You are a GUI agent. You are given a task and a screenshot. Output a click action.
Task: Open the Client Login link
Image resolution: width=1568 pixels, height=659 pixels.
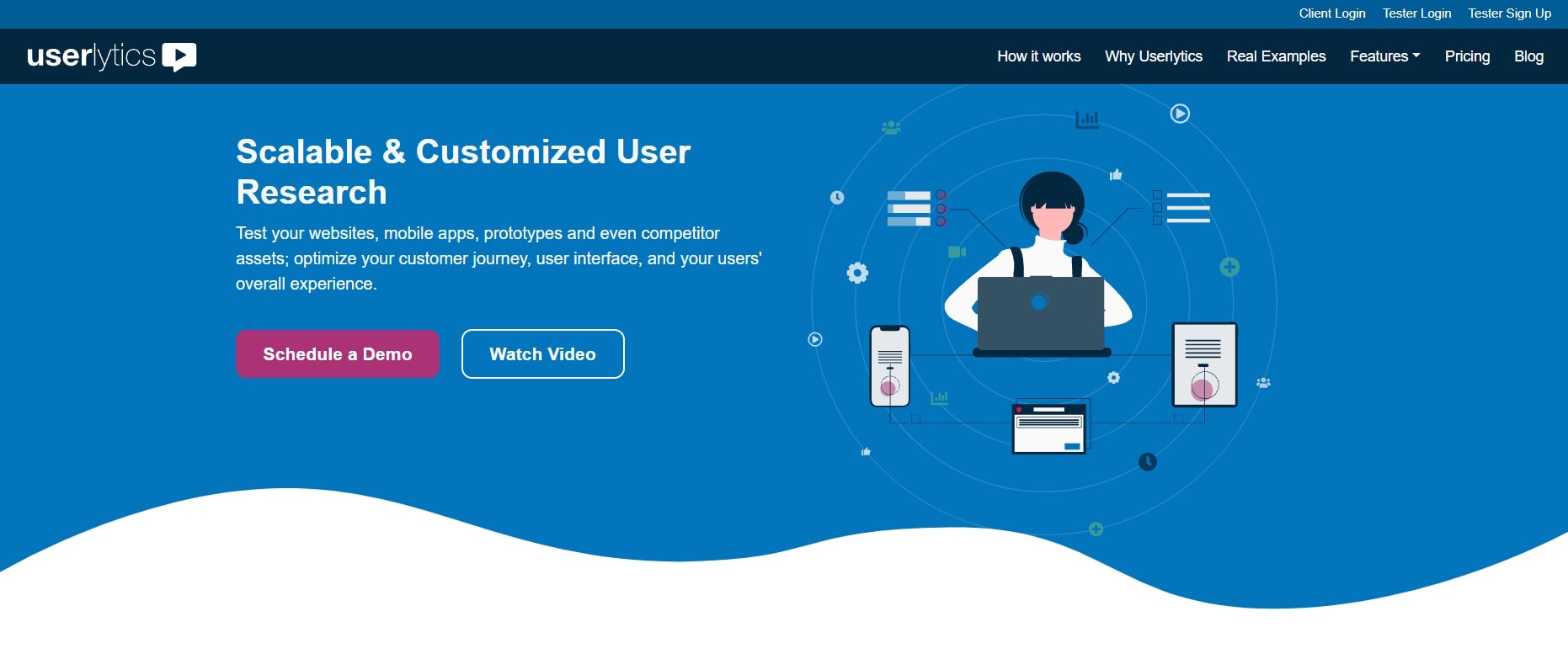[1331, 13]
